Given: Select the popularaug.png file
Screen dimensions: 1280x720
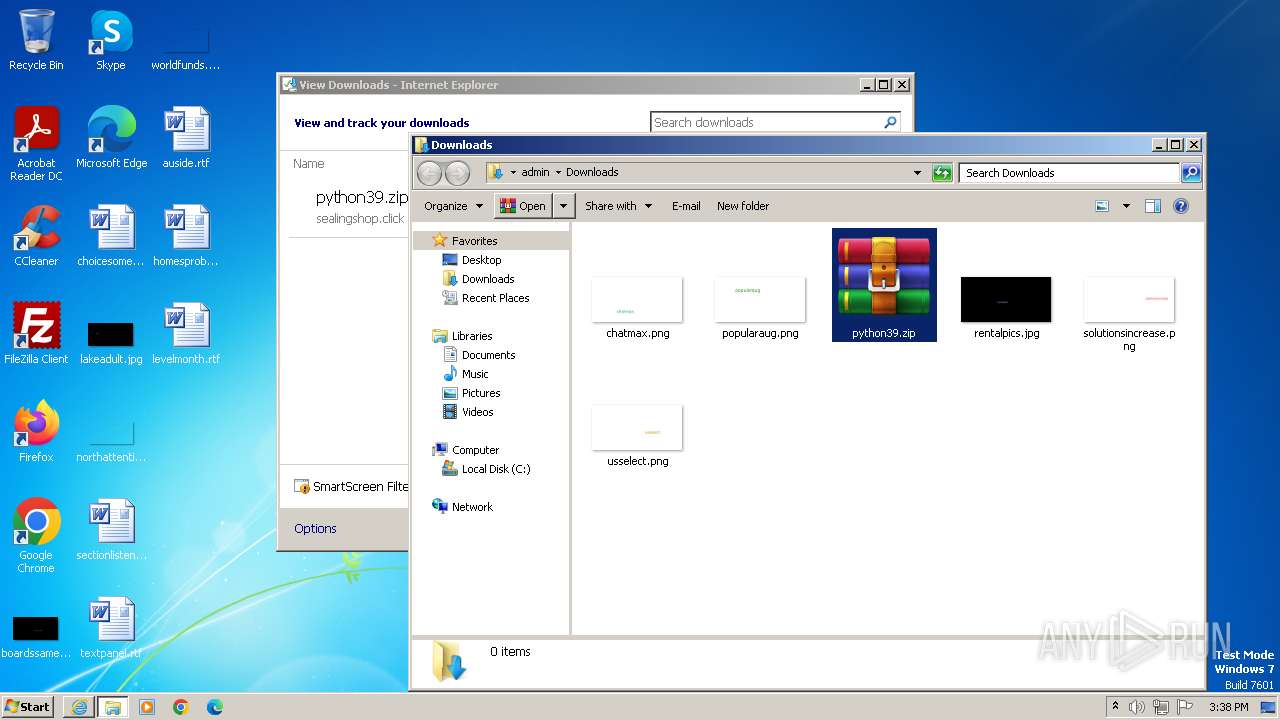Looking at the screenshot, I should [x=760, y=308].
